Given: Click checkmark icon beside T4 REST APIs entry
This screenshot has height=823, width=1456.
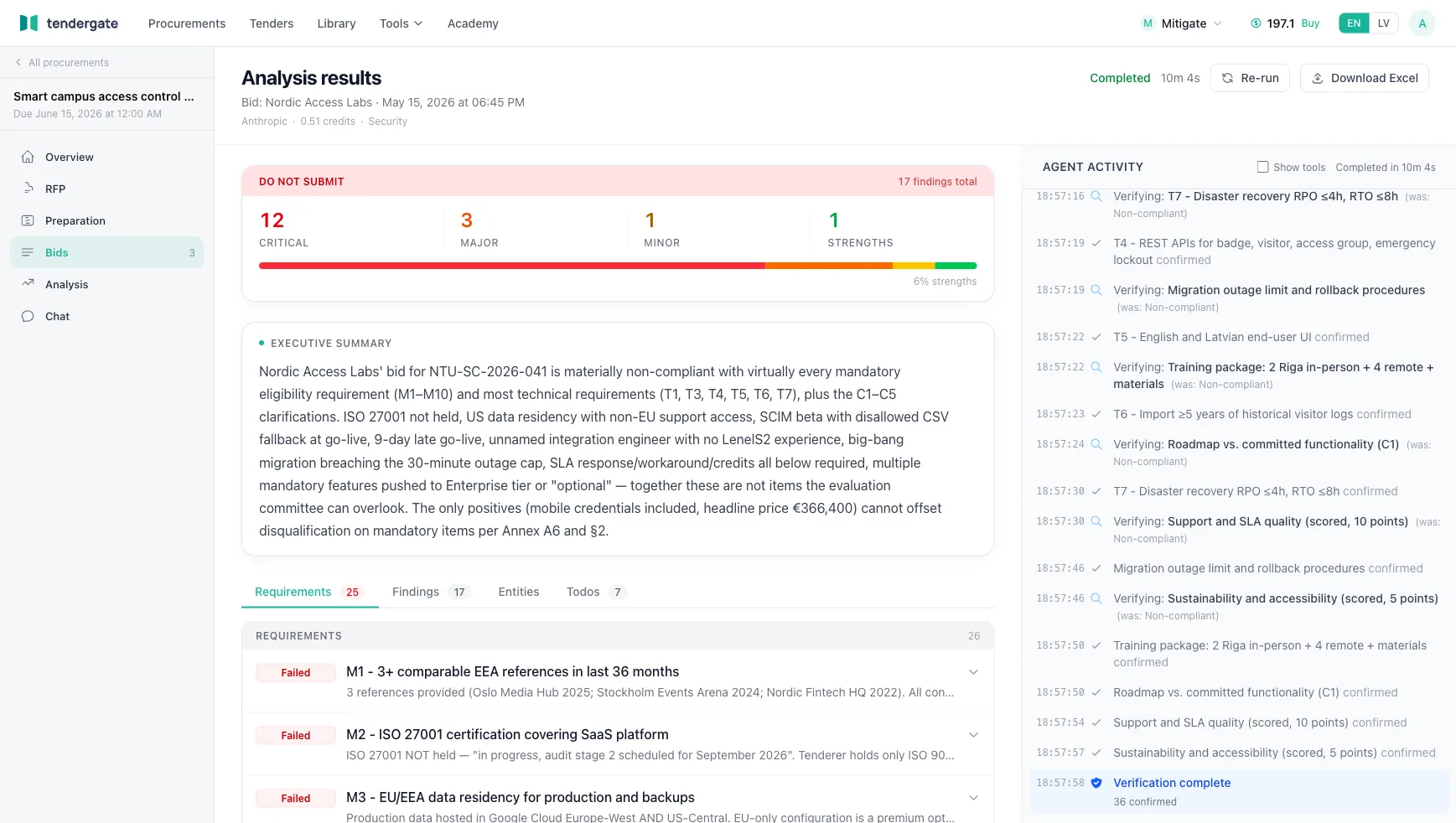Looking at the screenshot, I should 1096,243.
